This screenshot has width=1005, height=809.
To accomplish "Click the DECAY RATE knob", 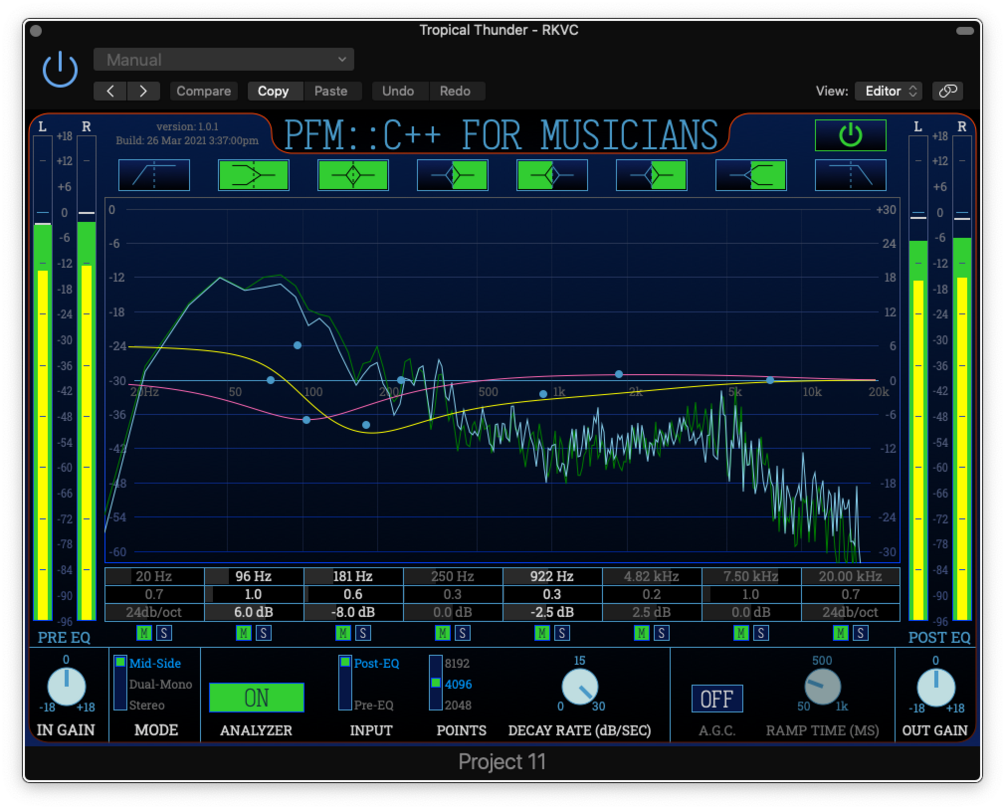I will tap(580, 687).
